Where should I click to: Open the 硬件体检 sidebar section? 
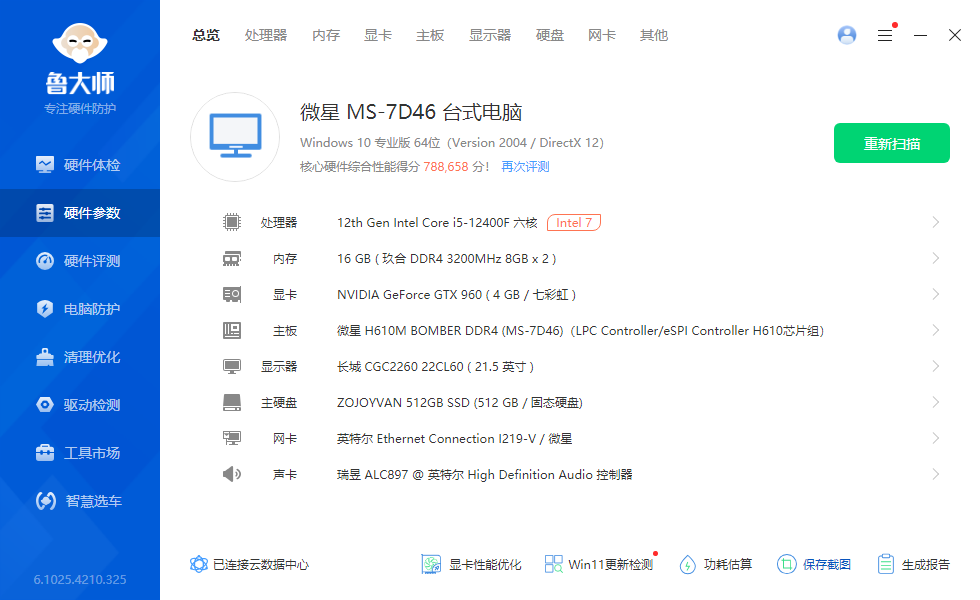(x=79, y=165)
